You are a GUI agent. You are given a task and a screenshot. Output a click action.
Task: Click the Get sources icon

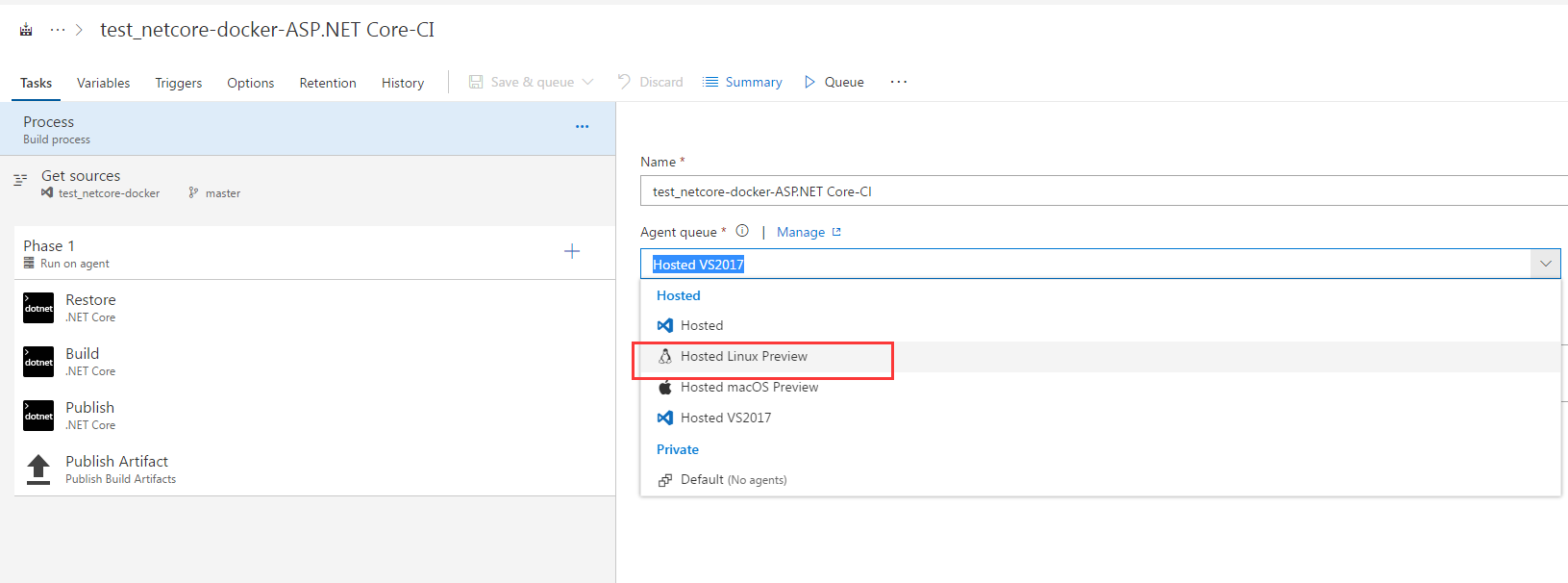(20, 180)
